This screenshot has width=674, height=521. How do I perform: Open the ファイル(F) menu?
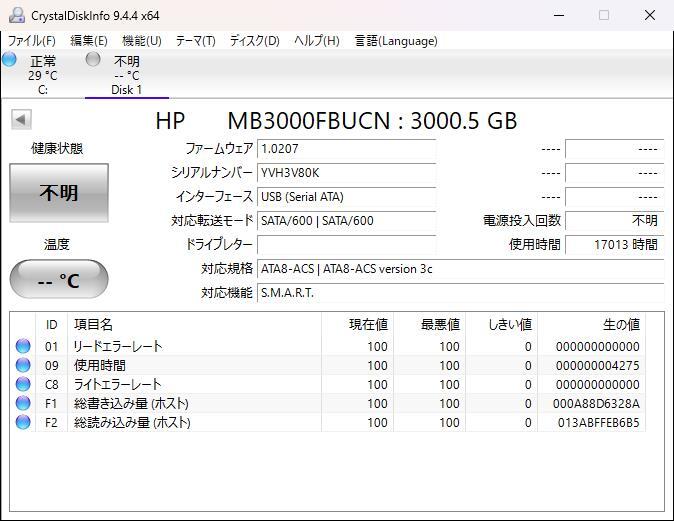coord(32,41)
